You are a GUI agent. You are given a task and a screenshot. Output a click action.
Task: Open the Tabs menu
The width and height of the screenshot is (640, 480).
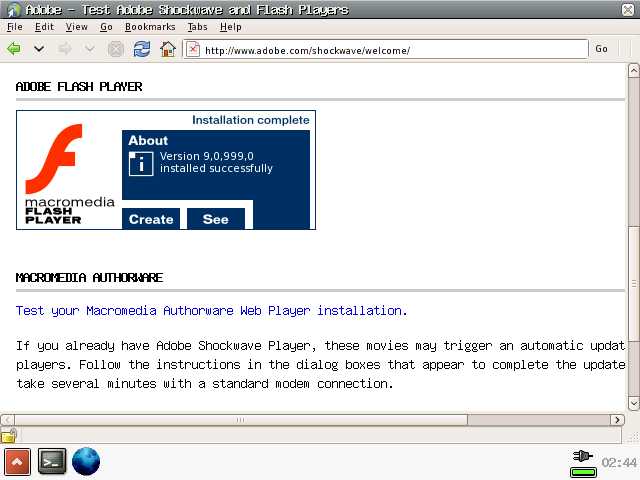coord(198,27)
